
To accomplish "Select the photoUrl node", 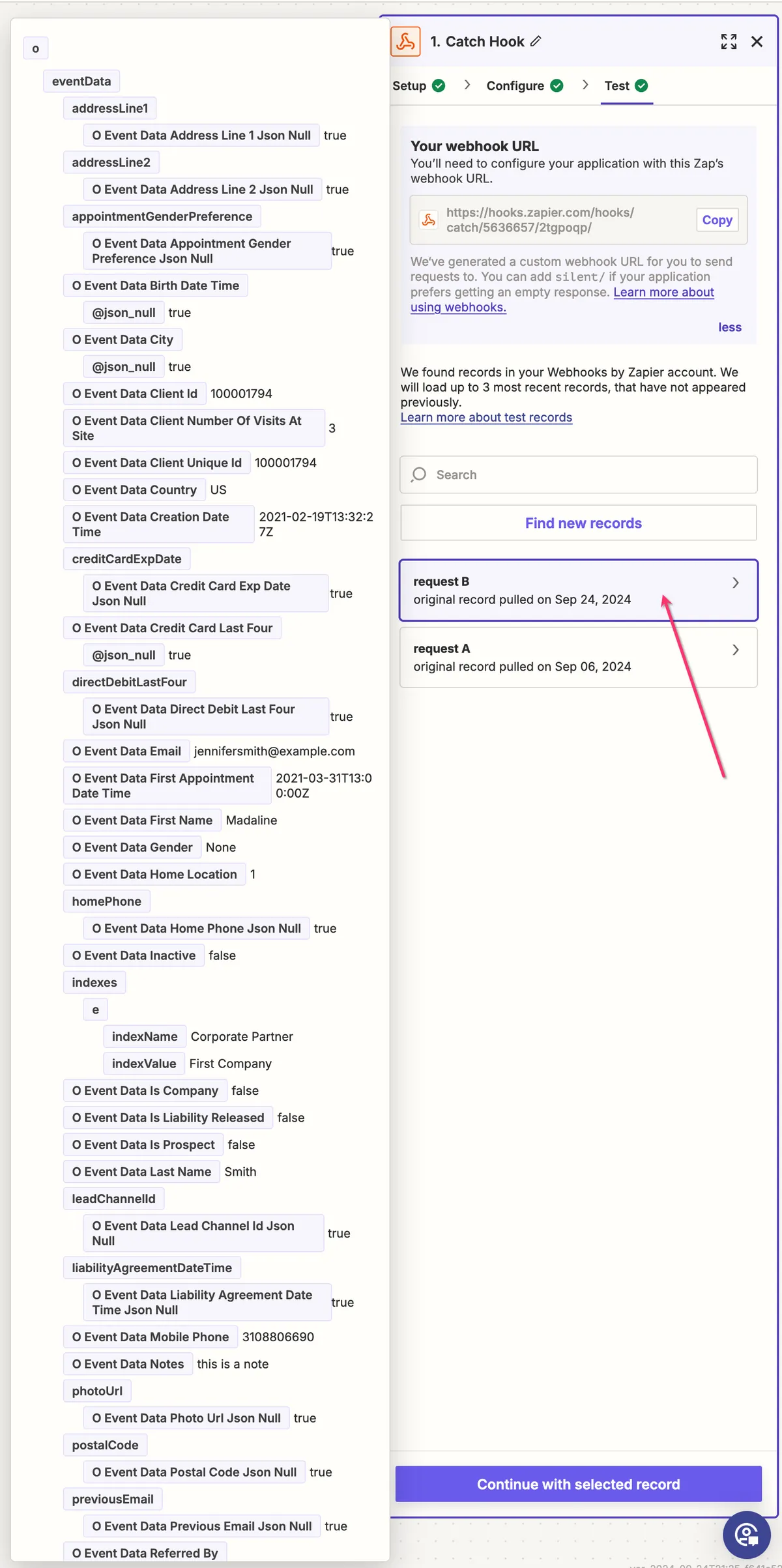I will pyautogui.click(x=98, y=1391).
